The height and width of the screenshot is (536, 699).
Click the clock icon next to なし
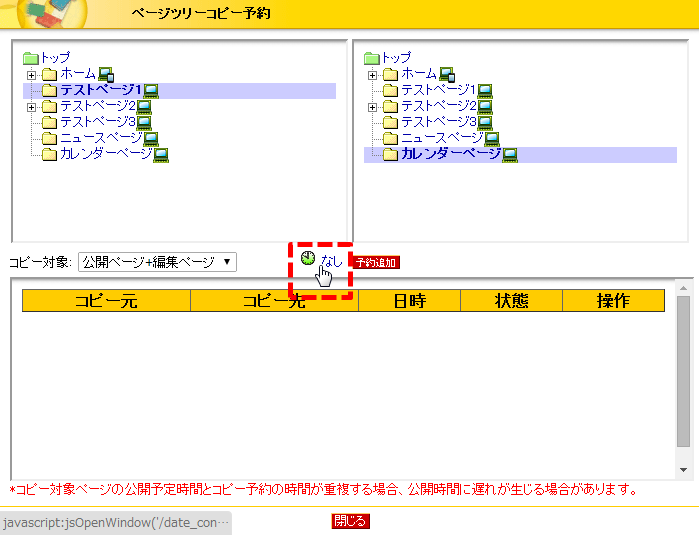tap(308, 258)
